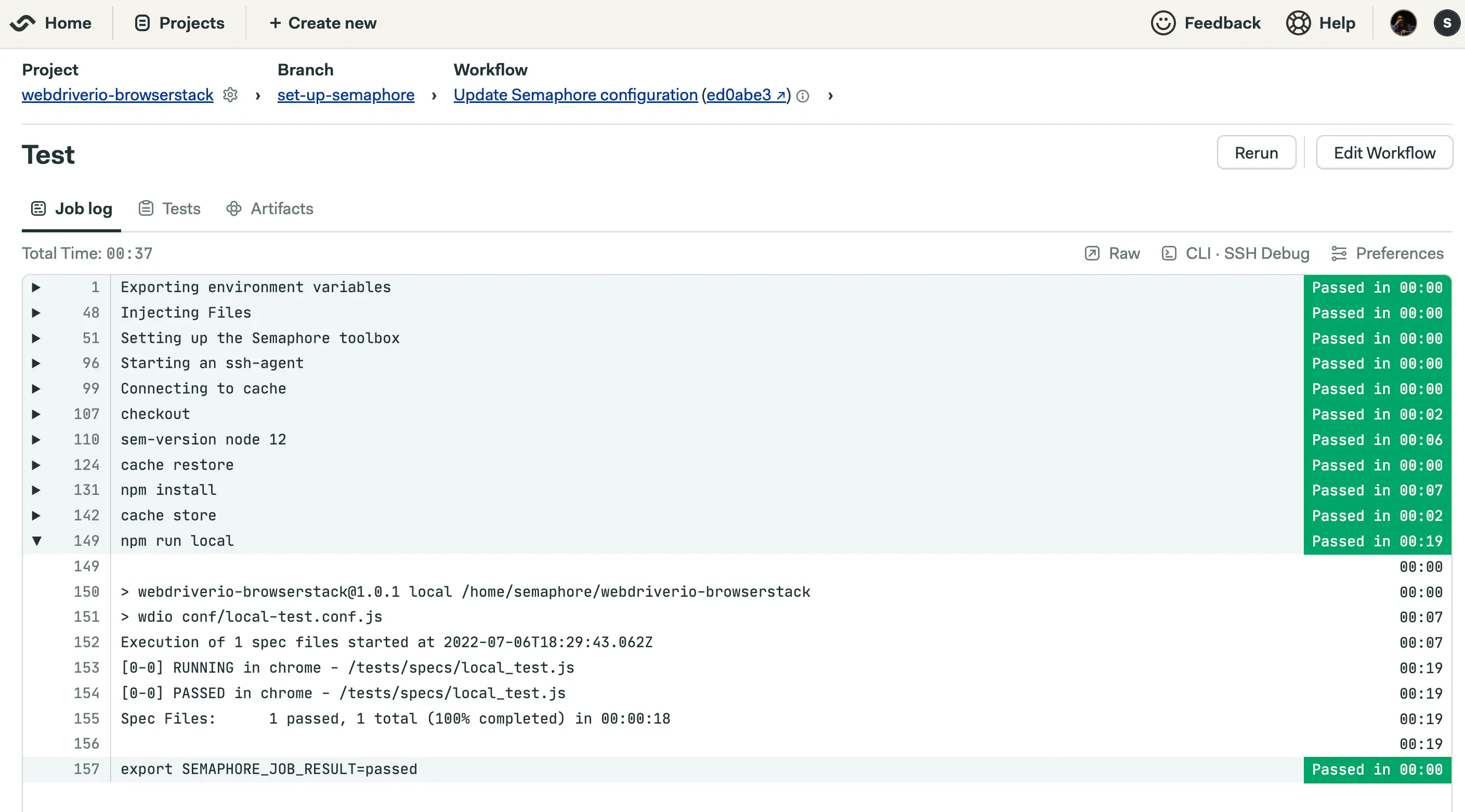Open Feedback via the smiley icon
The image size is (1465, 812).
[1163, 23]
